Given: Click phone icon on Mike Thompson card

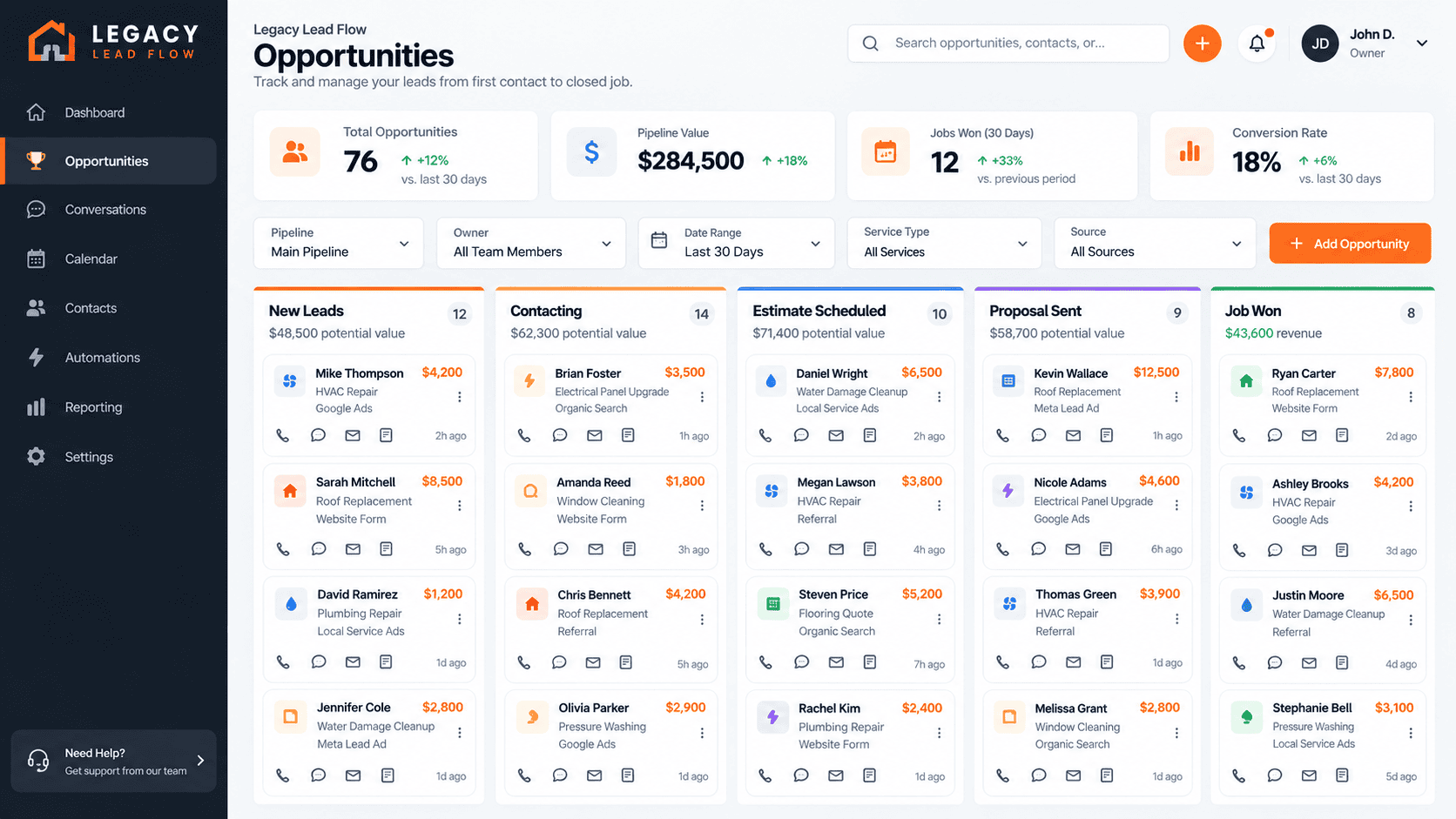Looking at the screenshot, I should pyautogui.click(x=283, y=435).
